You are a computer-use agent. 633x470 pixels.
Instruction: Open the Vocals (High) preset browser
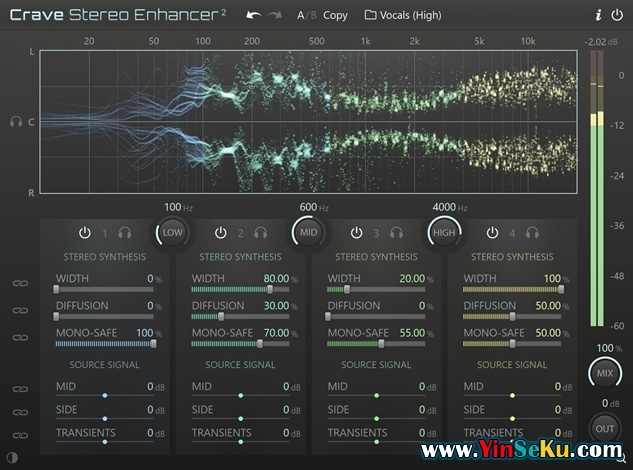coord(402,15)
